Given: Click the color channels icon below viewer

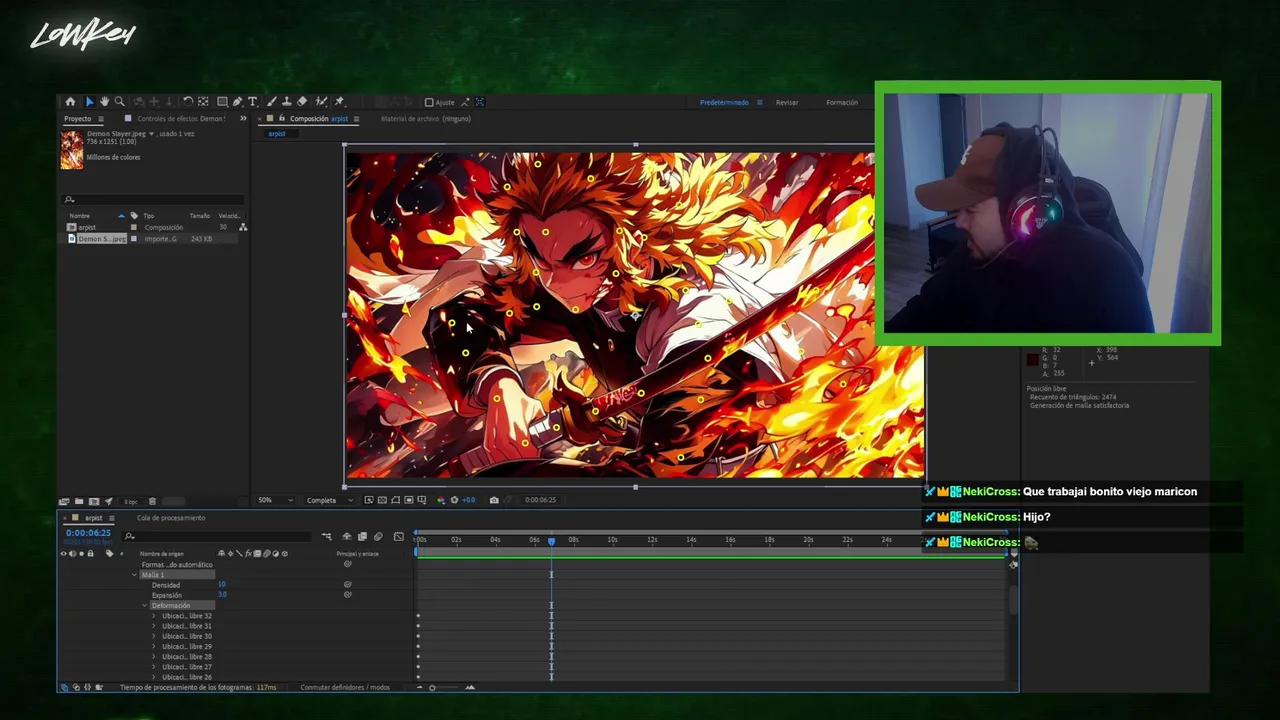Looking at the screenshot, I should (x=441, y=500).
